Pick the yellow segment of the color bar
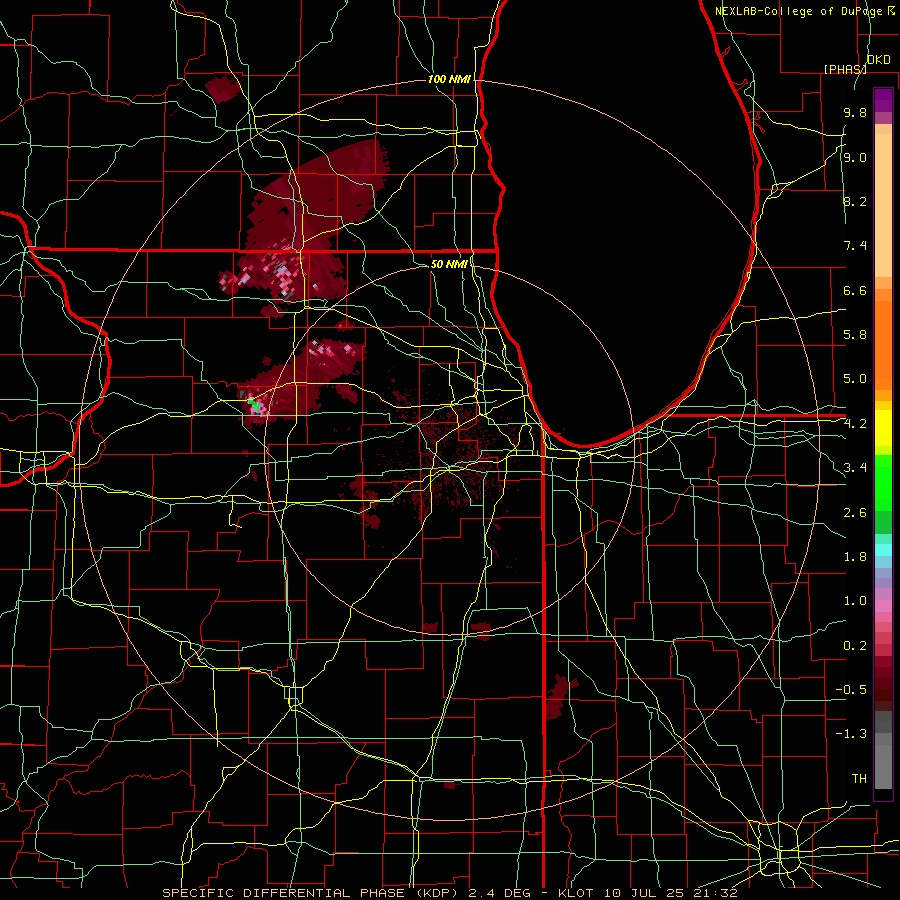Image resolution: width=900 pixels, height=900 pixels. tap(883, 428)
